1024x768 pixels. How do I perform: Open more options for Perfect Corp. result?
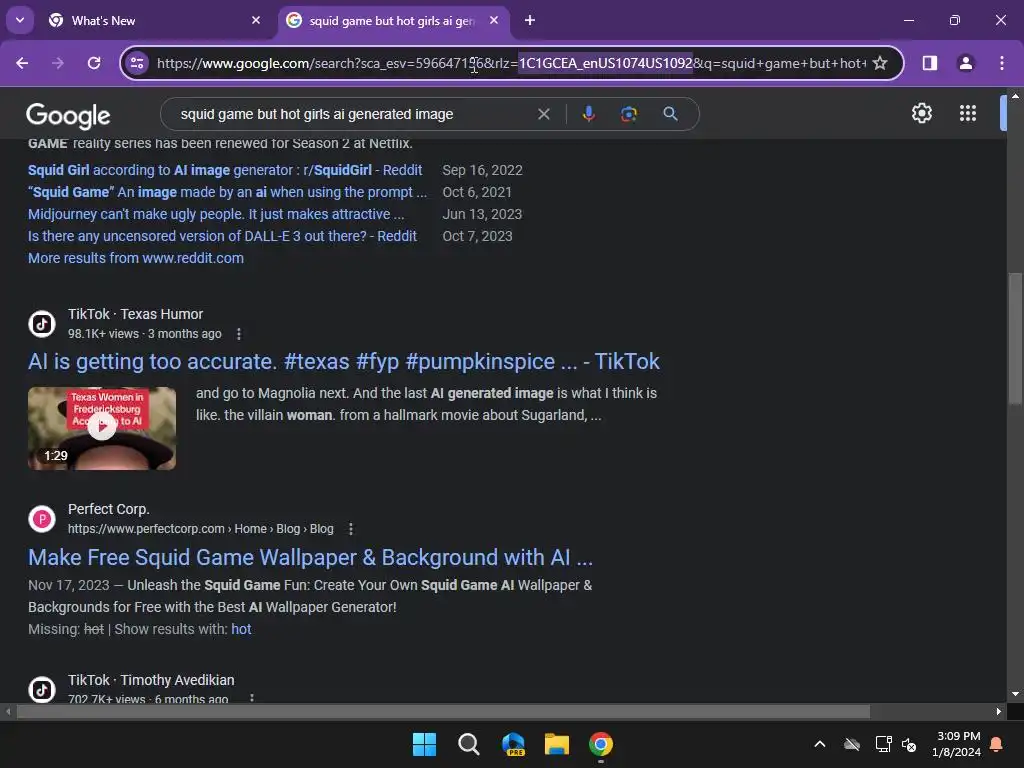(x=351, y=529)
